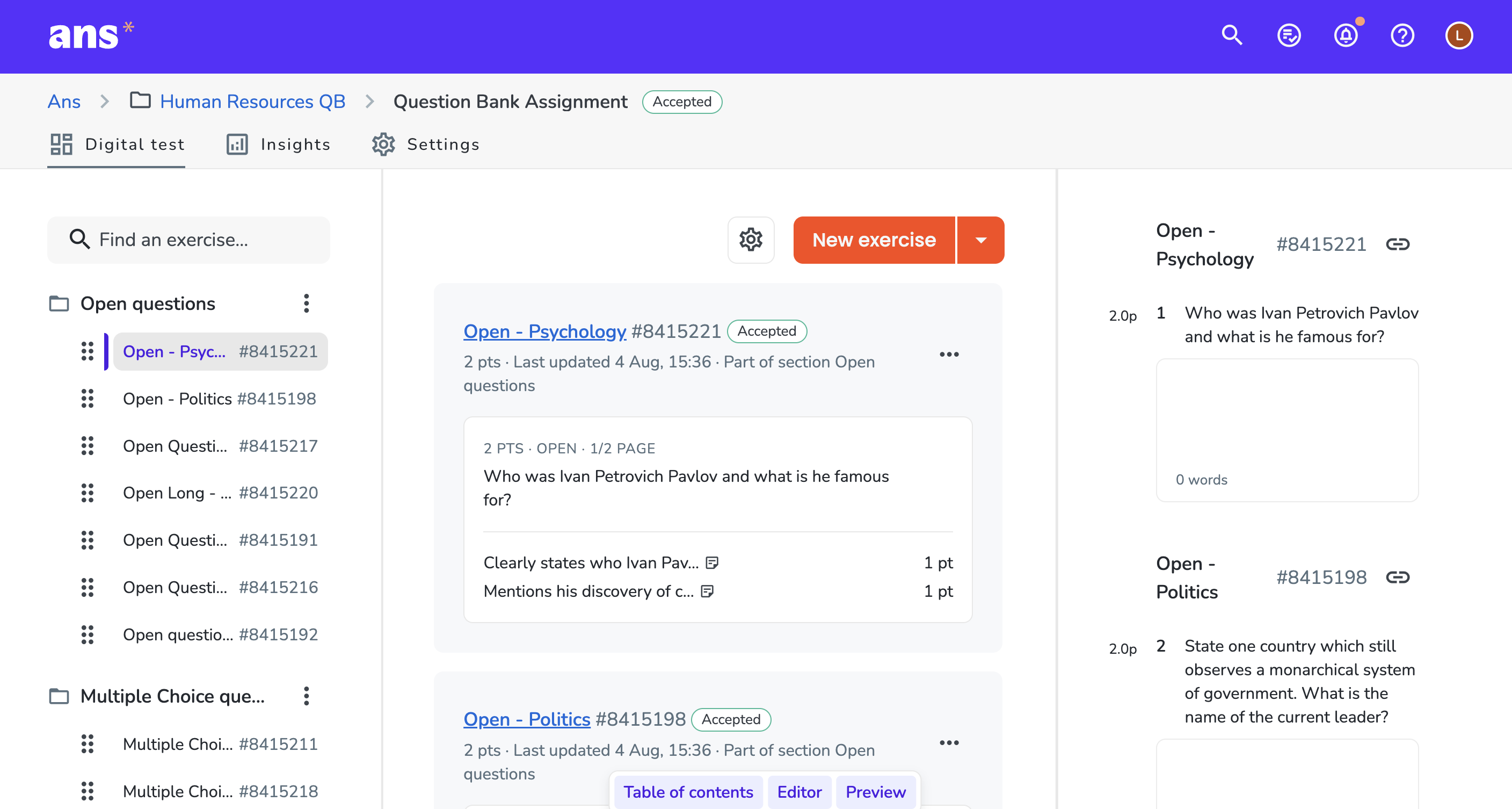
Task: Expand the New exercise dropdown arrow
Action: (x=981, y=240)
